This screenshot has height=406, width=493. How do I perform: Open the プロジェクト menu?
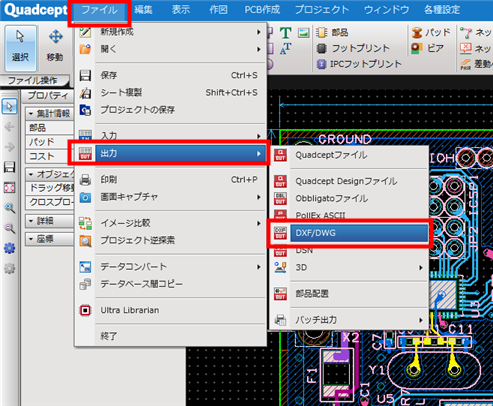322,10
